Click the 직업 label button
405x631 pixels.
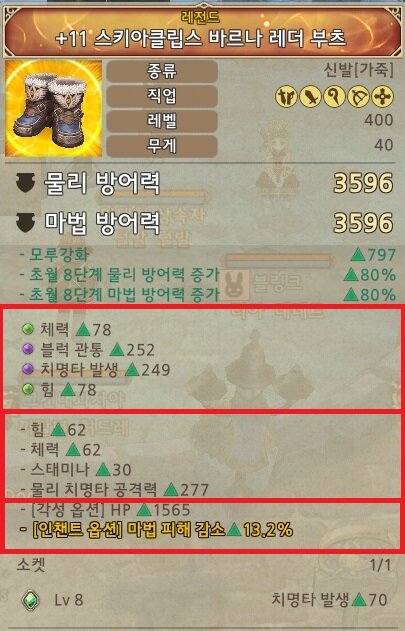pos(162,96)
